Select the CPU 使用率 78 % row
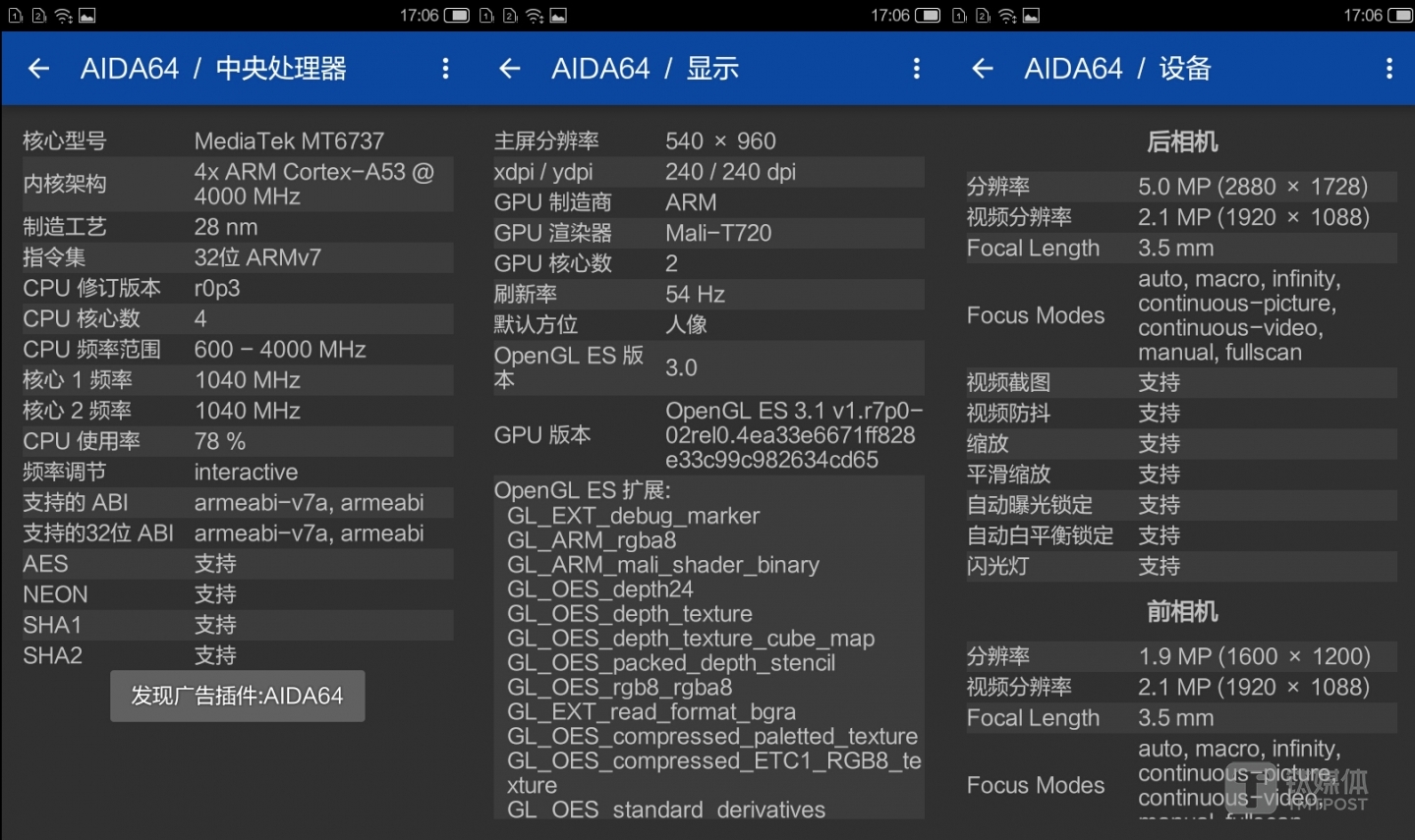 point(236,441)
